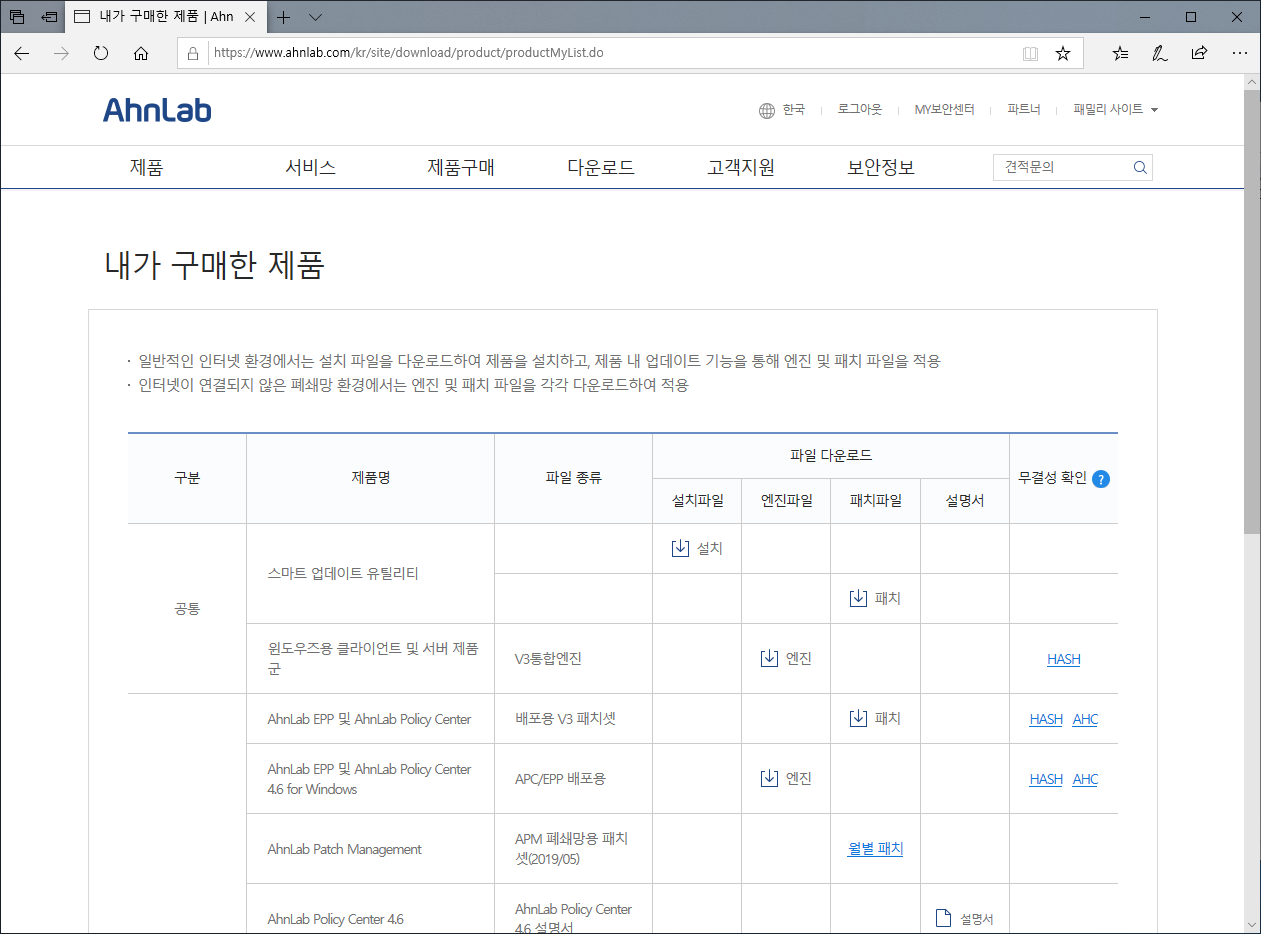1261x934 pixels.
Task: Open the tabs you've set aside
Action: tap(17, 17)
